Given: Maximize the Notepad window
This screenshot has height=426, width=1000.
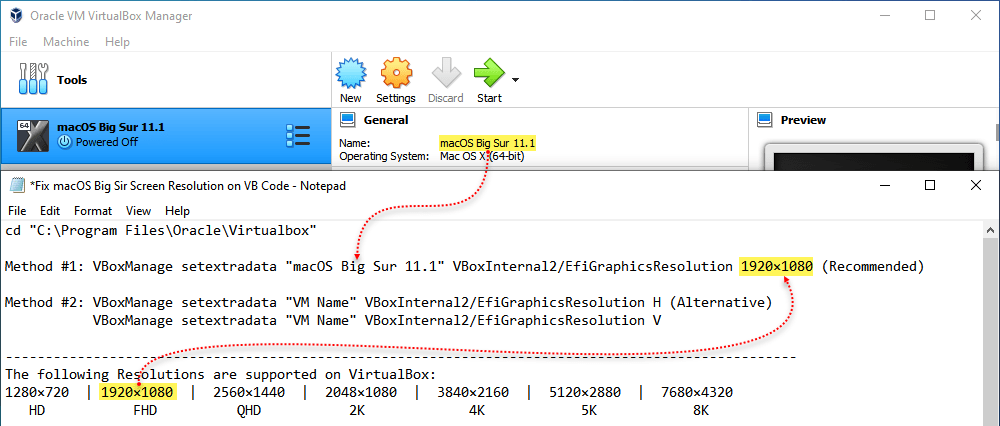Looking at the screenshot, I should pyautogui.click(x=930, y=186).
